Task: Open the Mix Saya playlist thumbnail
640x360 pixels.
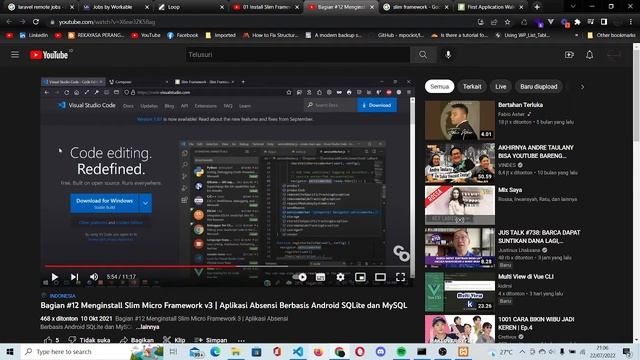Action: tap(460, 205)
